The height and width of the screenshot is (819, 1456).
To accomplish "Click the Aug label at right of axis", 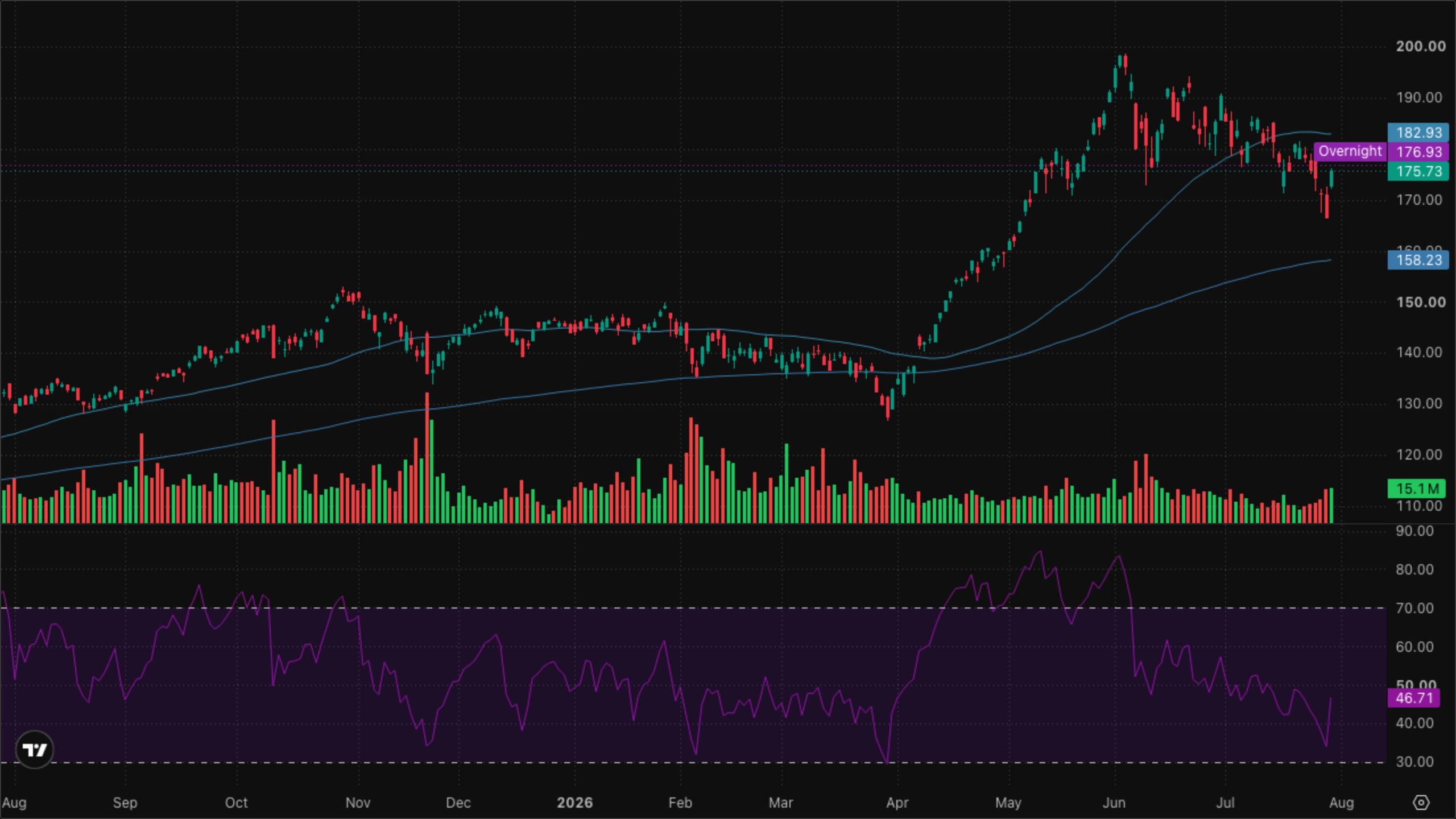I will point(1341,803).
